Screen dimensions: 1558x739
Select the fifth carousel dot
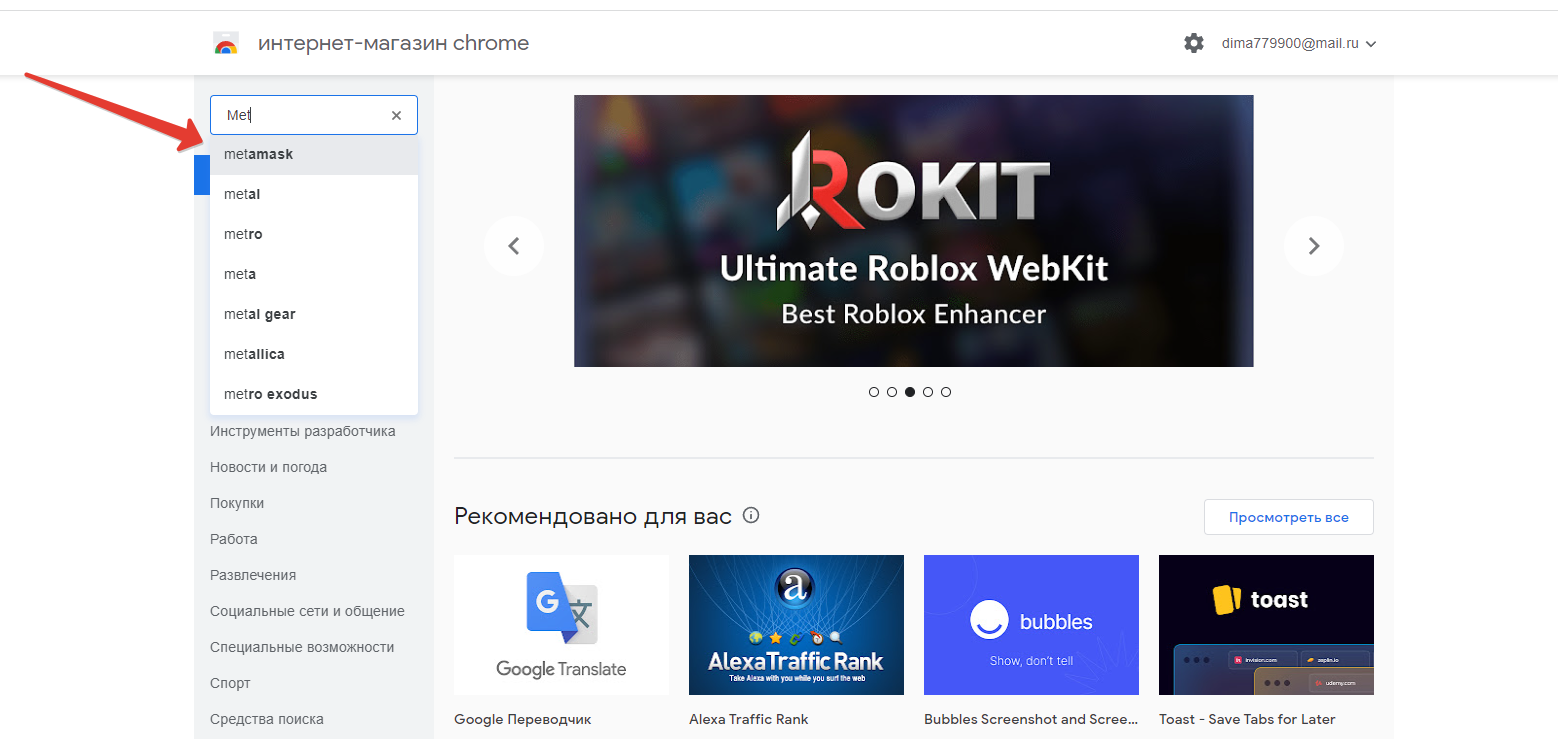(x=946, y=392)
